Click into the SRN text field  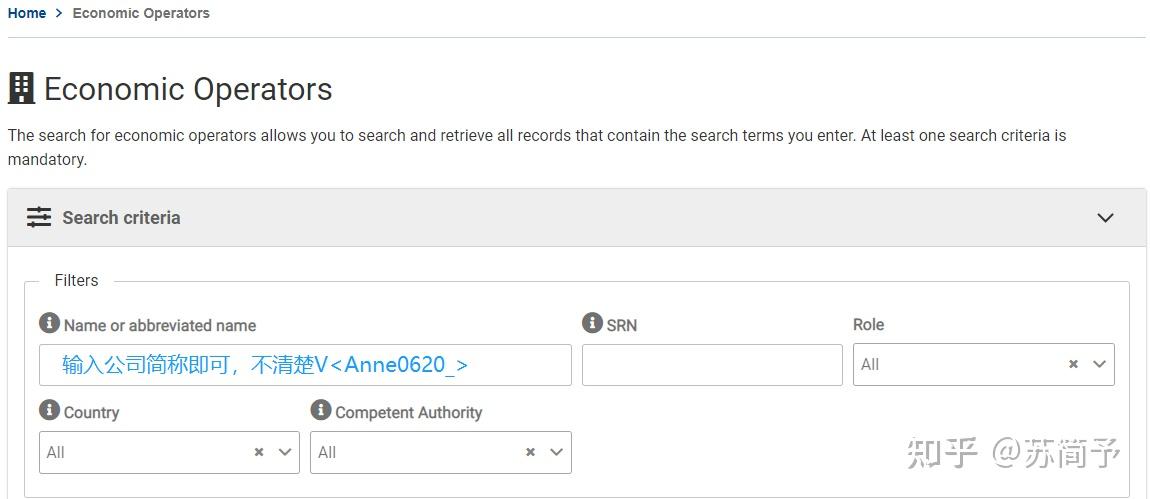(x=712, y=365)
